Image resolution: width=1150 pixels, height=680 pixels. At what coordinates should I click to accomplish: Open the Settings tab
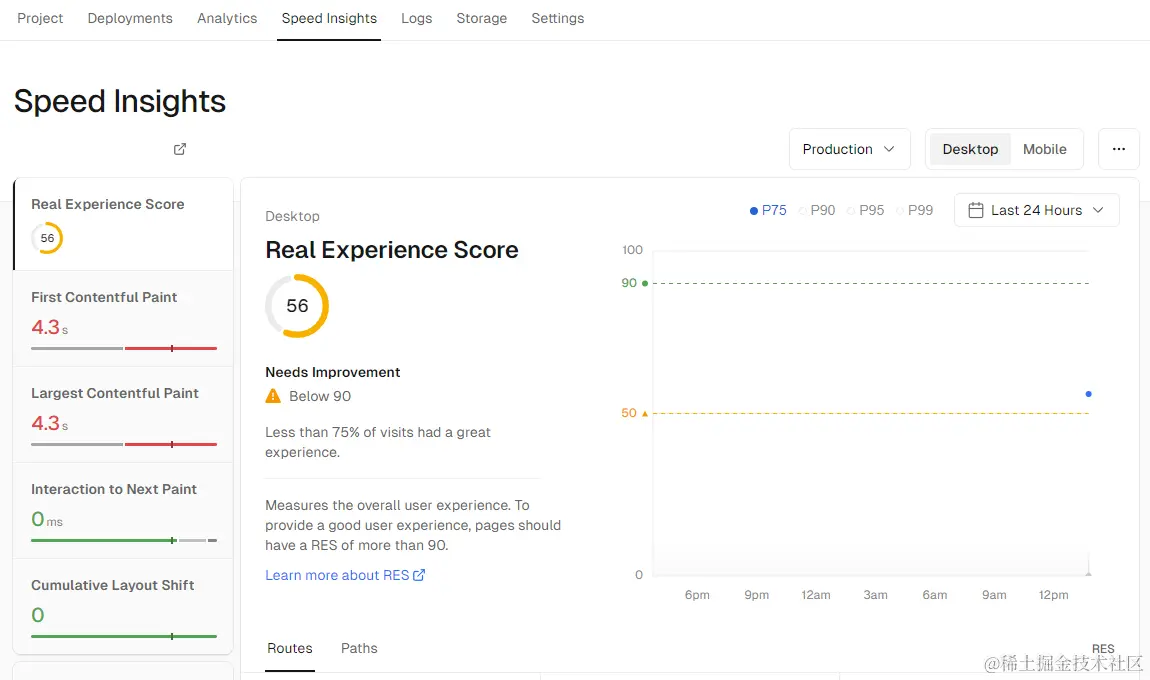557,18
